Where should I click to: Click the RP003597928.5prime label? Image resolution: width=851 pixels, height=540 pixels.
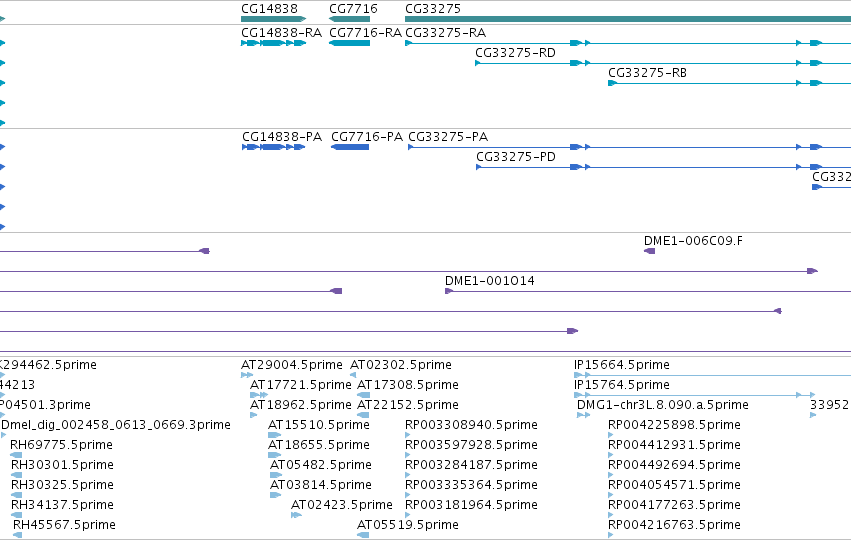471,445
